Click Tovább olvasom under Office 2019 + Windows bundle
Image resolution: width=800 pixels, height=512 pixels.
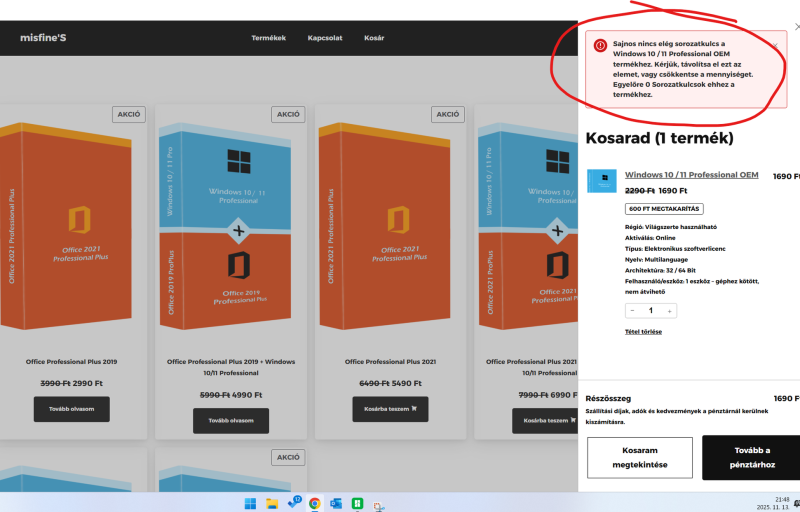[x=231, y=421]
